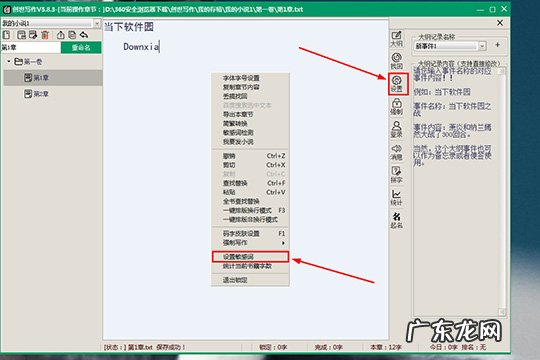
Task: Click the outline content text area
Action: [x=456, y=191]
